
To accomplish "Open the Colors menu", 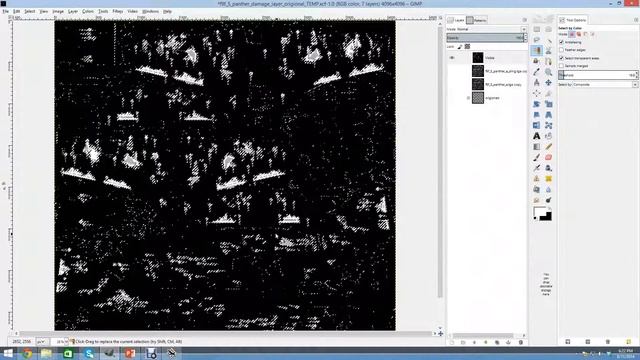I will [88, 11].
